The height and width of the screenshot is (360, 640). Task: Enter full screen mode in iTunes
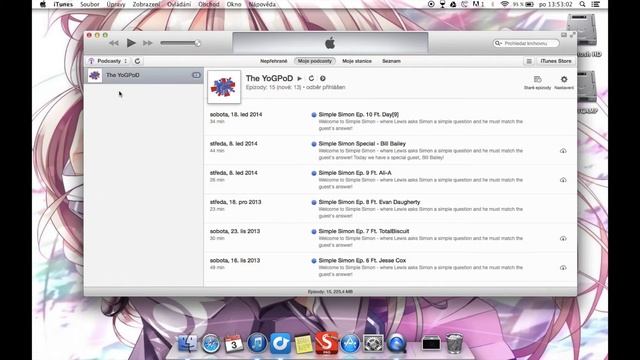[x=572, y=36]
